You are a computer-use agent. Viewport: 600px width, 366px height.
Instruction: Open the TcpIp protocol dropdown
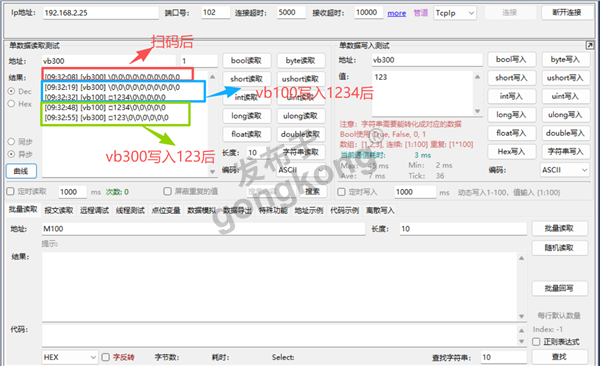click(x=455, y=13)
